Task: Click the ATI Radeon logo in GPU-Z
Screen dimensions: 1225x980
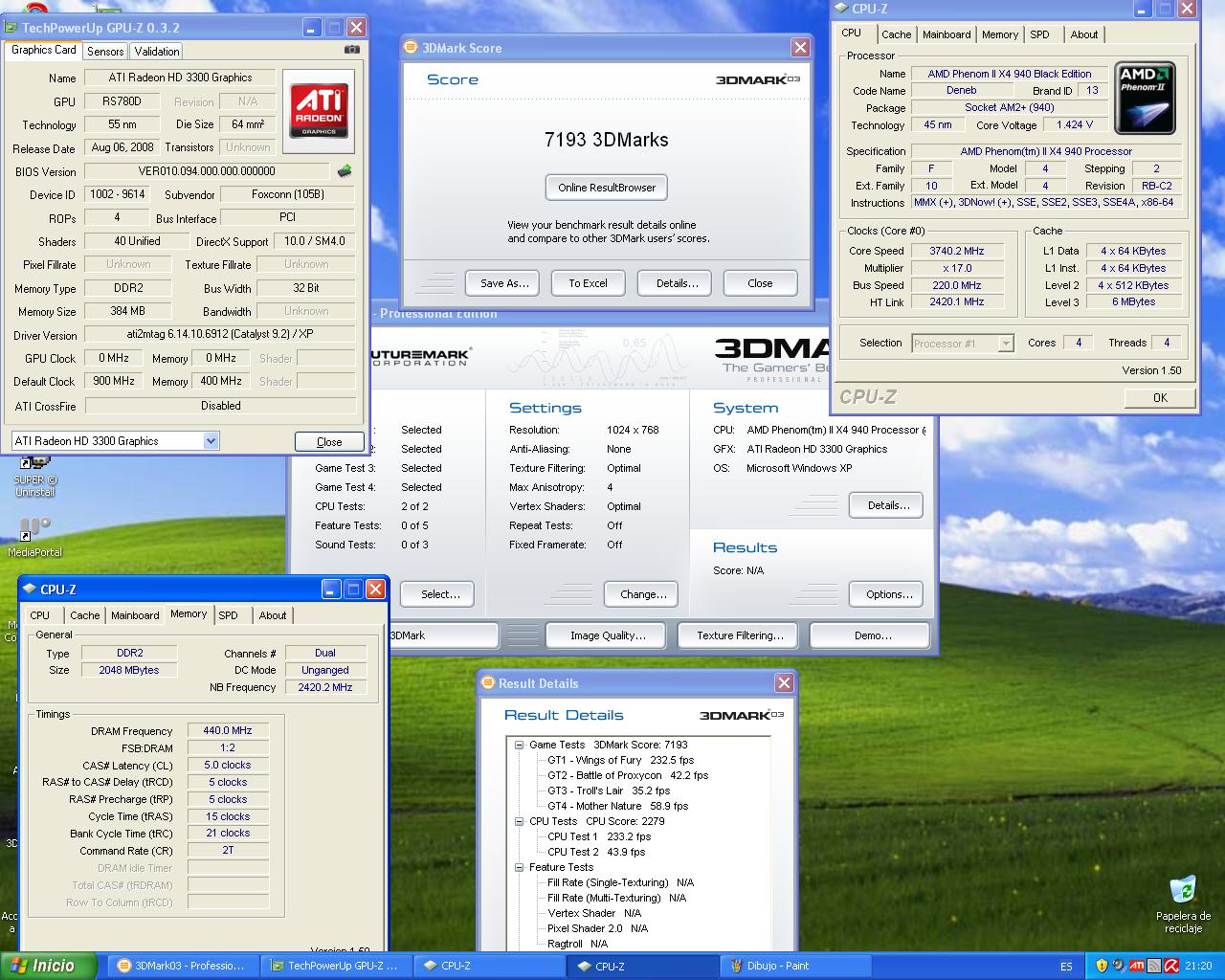Action: (319, 110)
